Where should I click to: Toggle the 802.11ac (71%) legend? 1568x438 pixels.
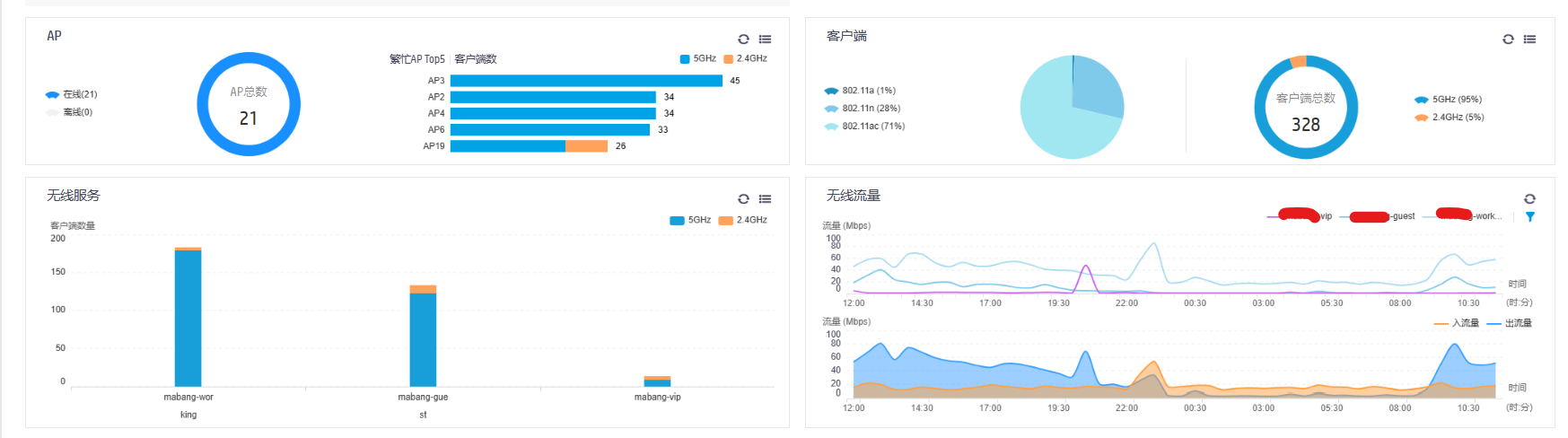click(864, 127)
